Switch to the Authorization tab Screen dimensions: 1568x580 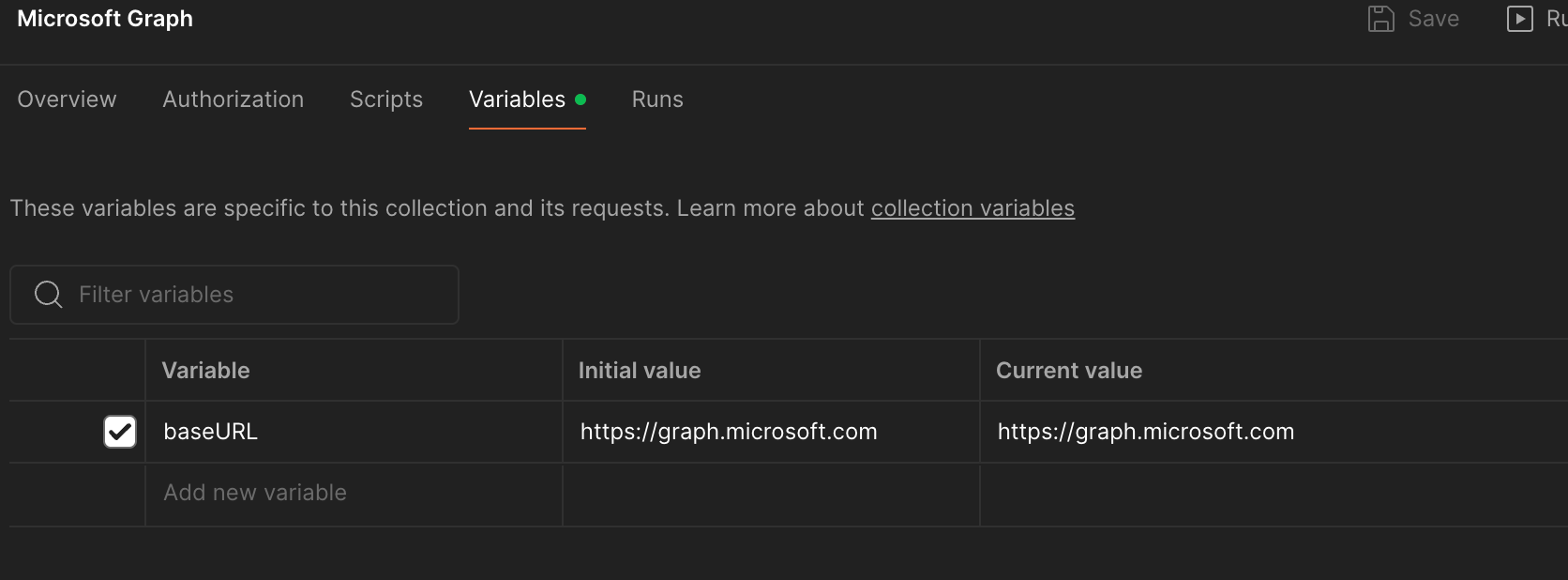234,99
